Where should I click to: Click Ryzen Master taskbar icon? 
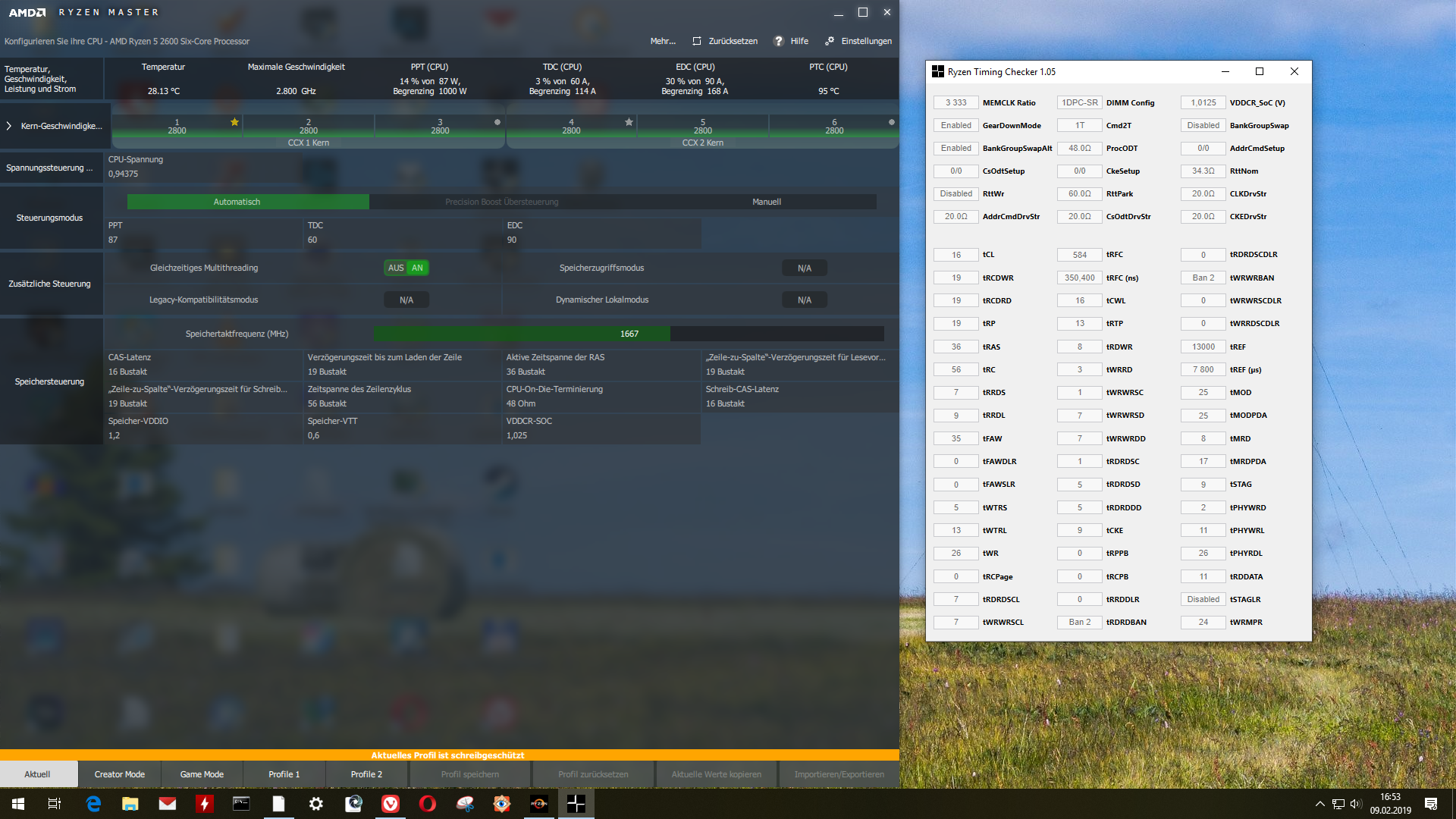tap(538, 804)
